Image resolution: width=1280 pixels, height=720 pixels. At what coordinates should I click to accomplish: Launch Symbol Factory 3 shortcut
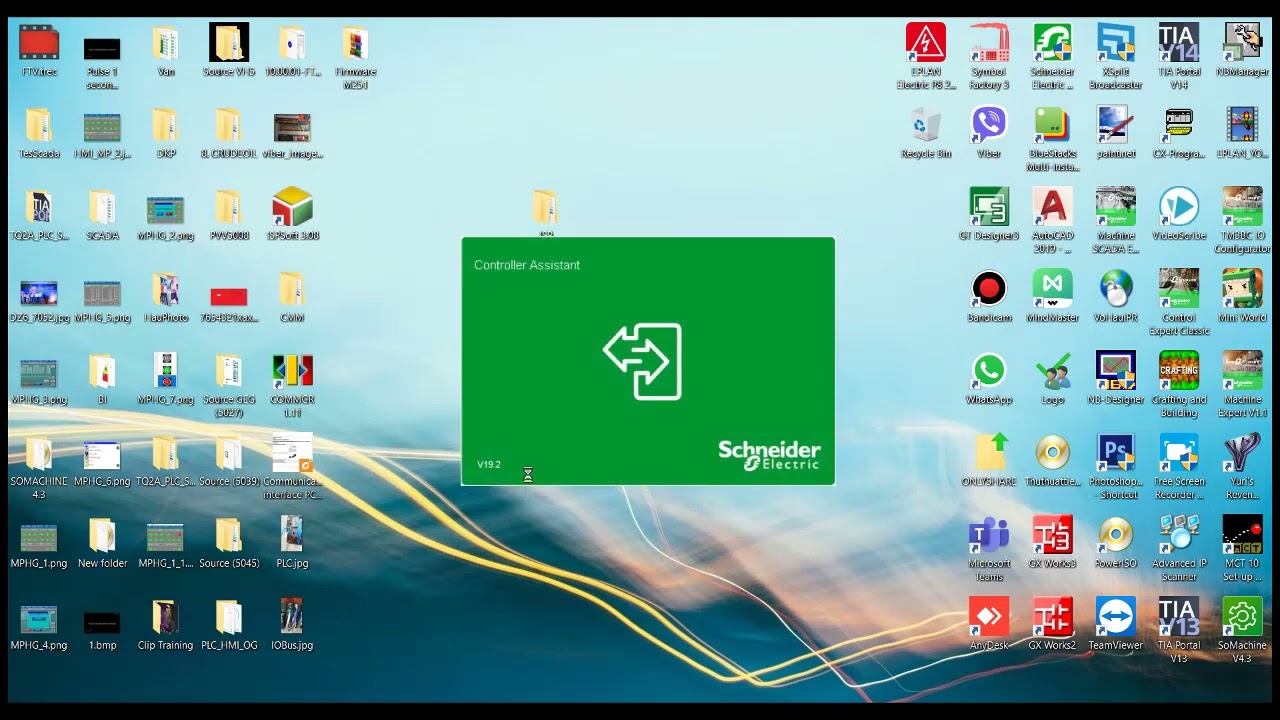(989, 43)
